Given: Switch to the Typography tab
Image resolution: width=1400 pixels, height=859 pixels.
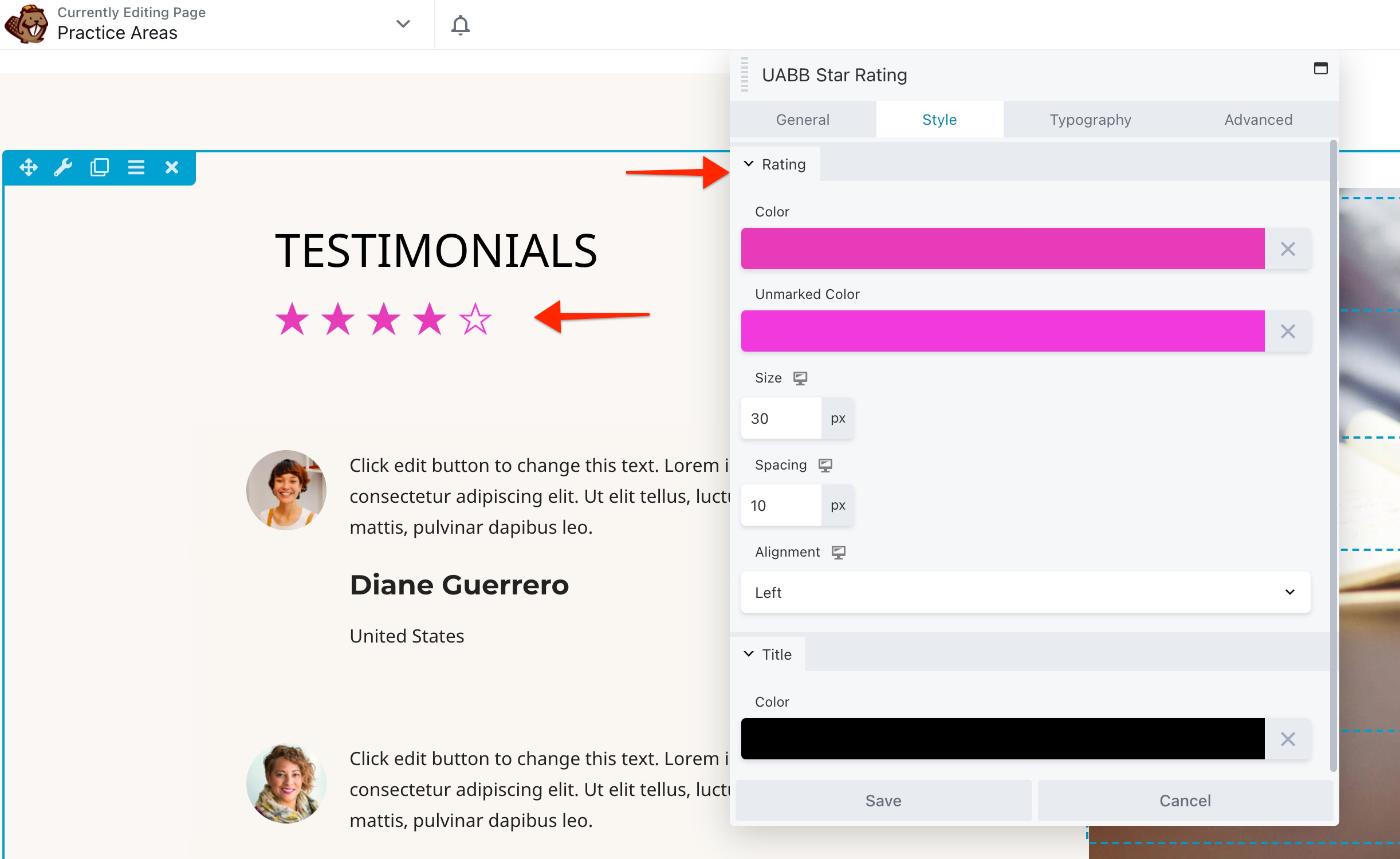Looking at the screenshot, I should coord(1090,119).
